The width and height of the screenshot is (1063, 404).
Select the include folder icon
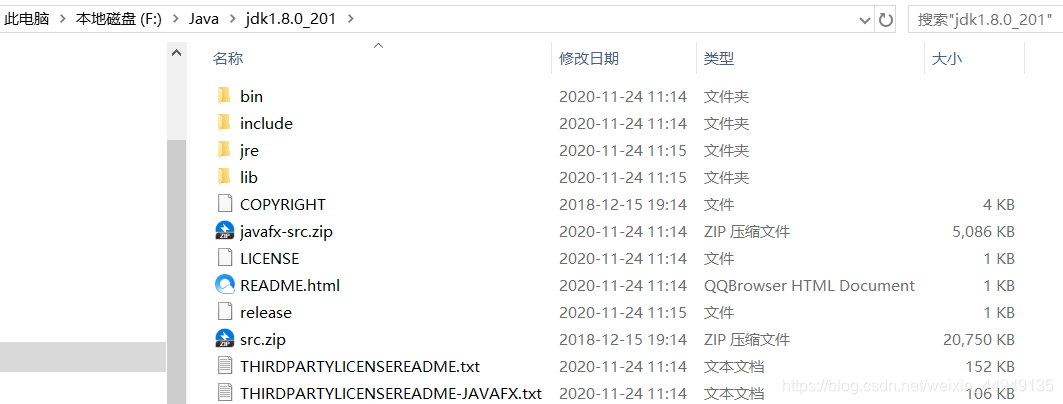coord(224,123)
